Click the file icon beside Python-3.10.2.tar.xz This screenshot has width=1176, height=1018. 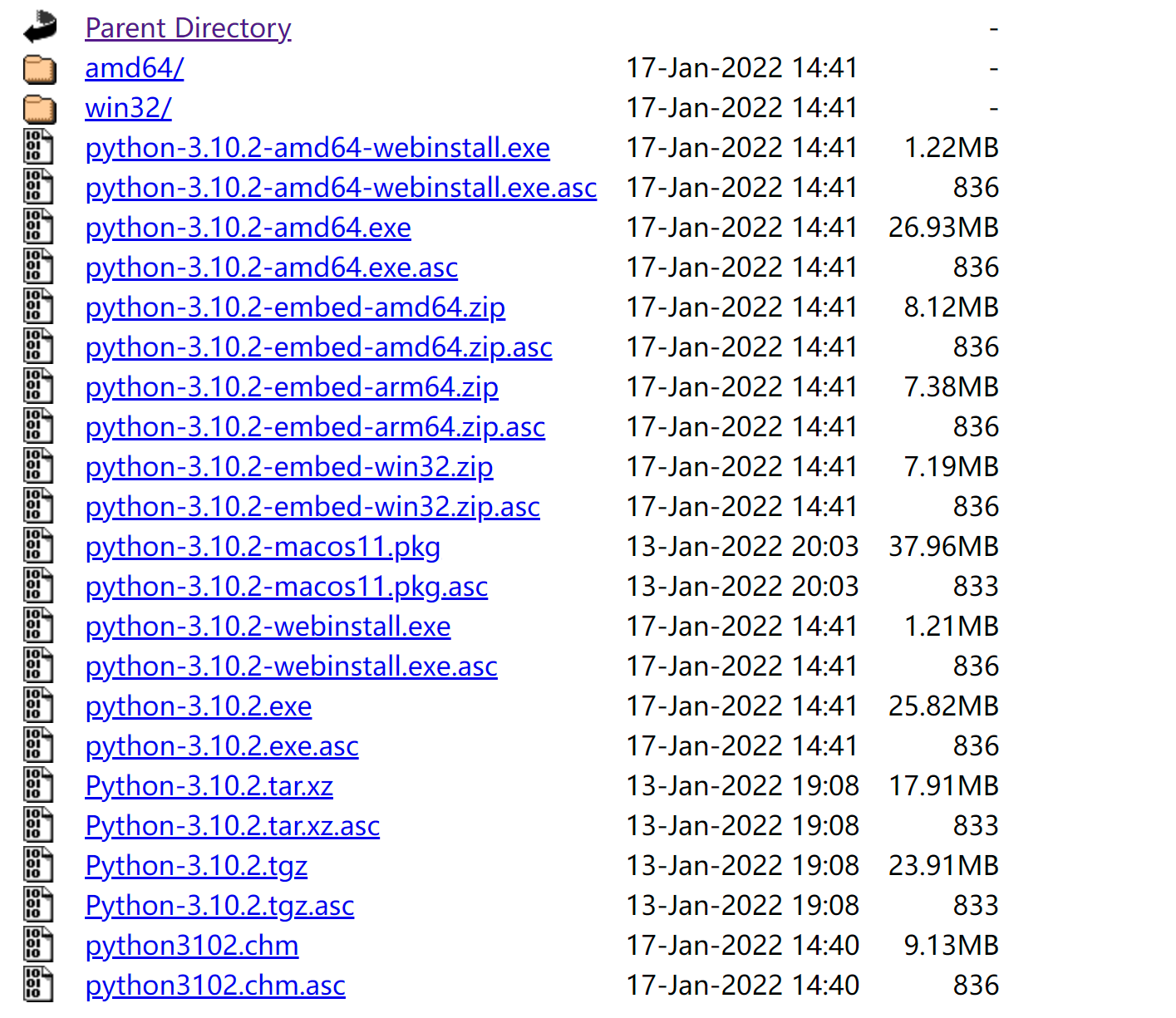(x=37, y=784)
